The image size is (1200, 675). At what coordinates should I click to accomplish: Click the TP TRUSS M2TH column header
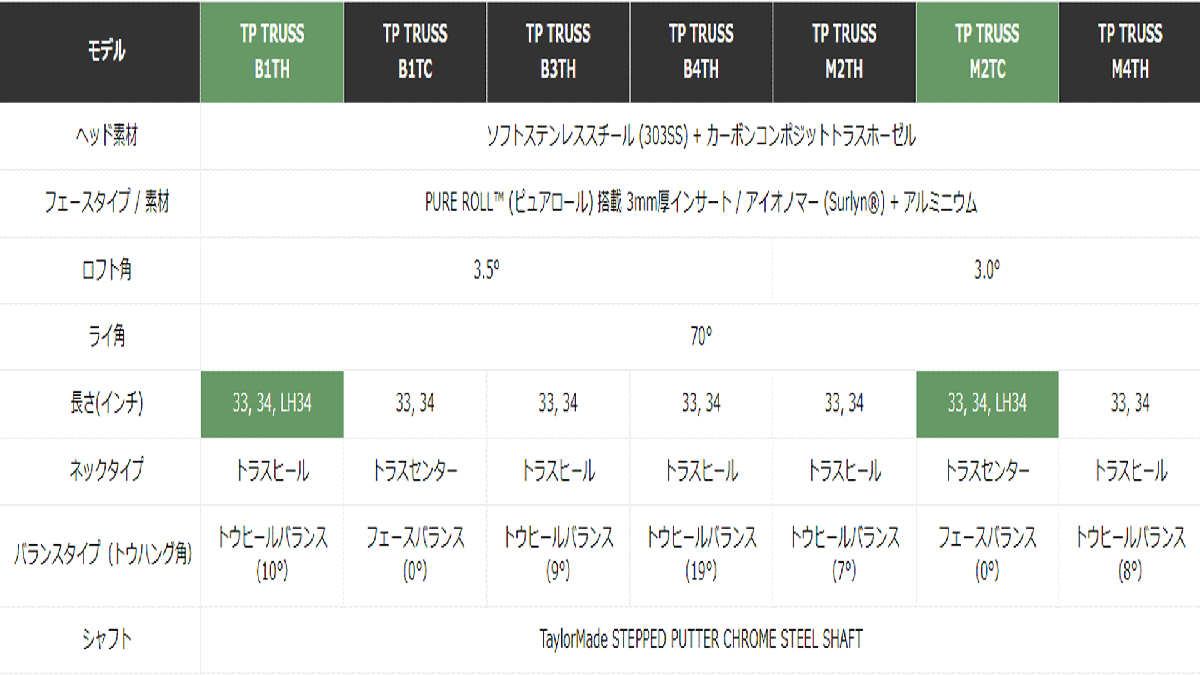[x=844, y=52]
